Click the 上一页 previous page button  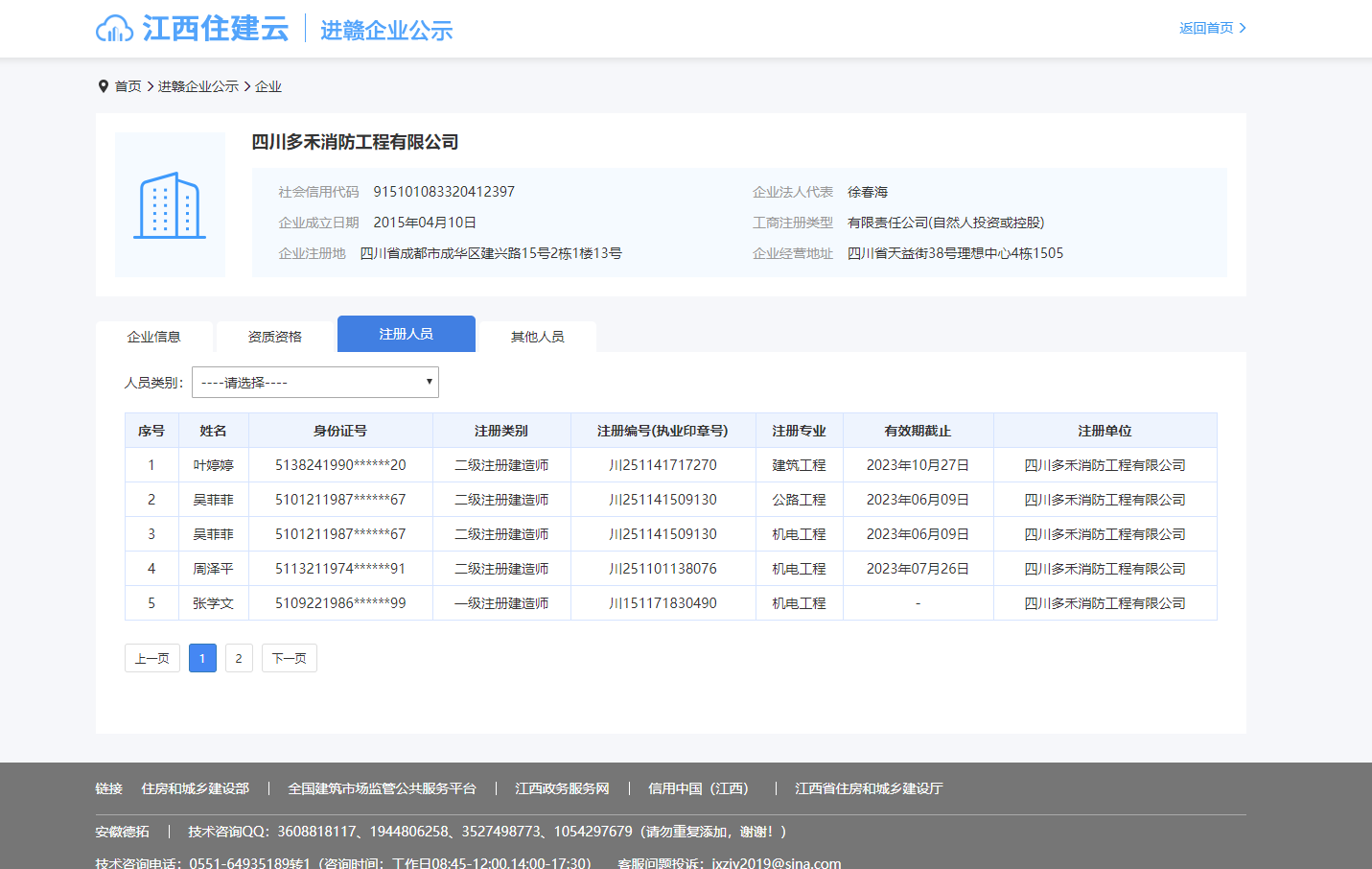(x=151, y=658)
